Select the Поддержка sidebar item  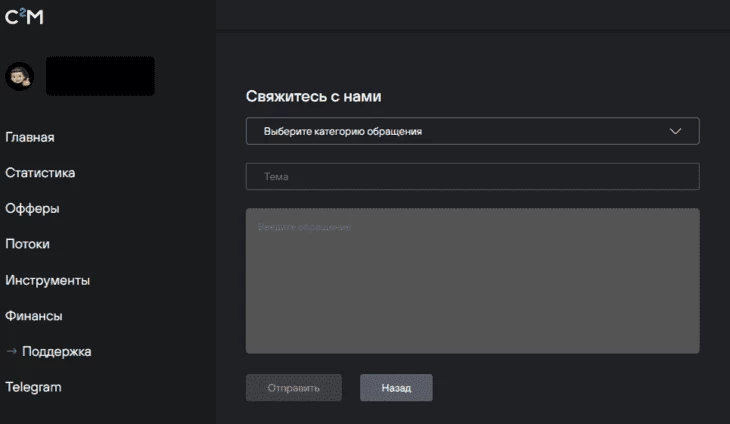[56, 351]
